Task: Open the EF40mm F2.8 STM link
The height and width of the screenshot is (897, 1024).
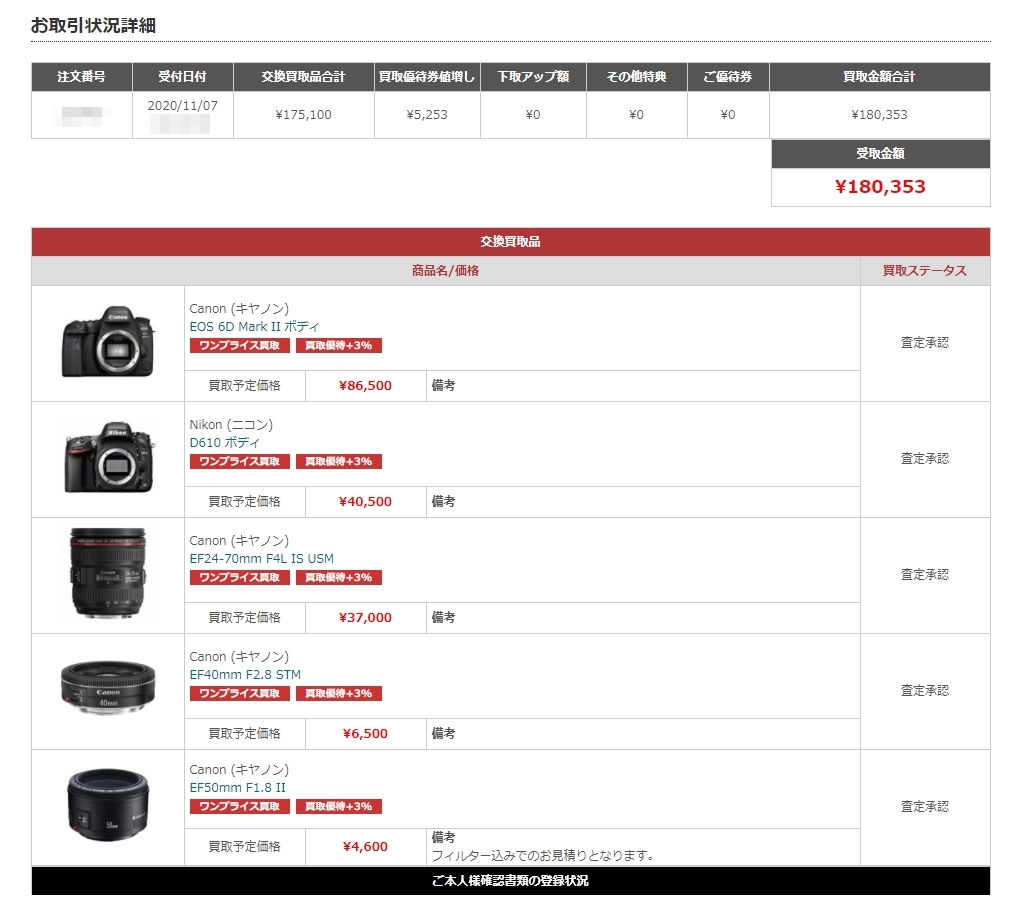Action: (x=245, y=674)
